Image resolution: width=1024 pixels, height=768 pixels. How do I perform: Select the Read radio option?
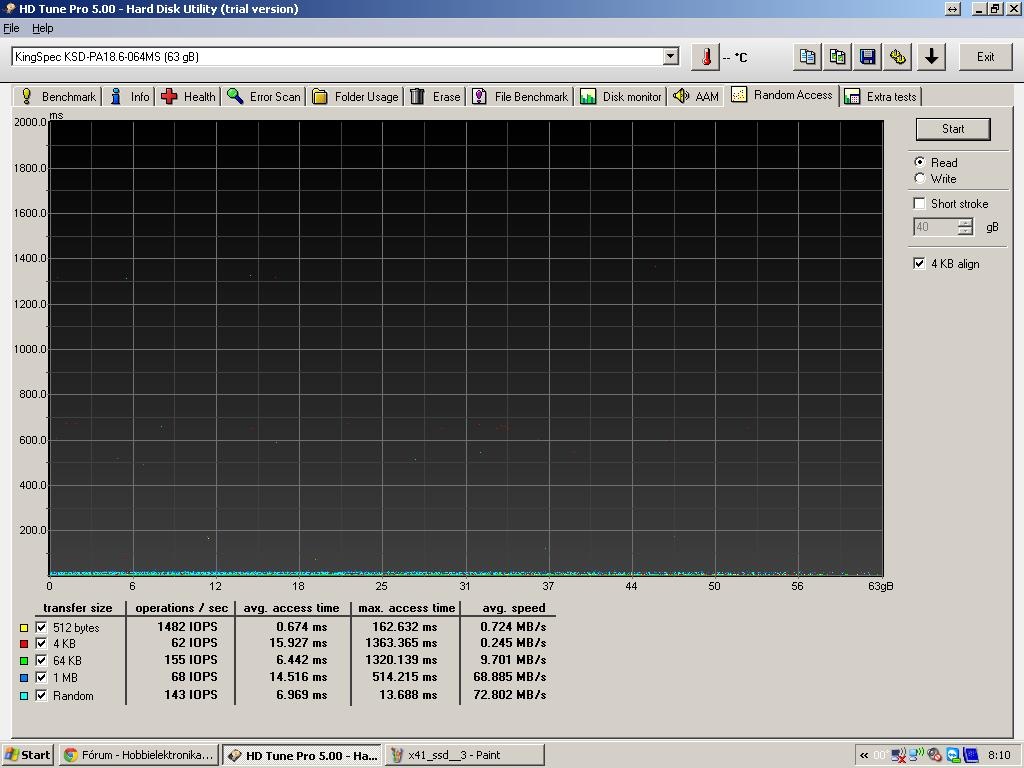tap(920, 162)
